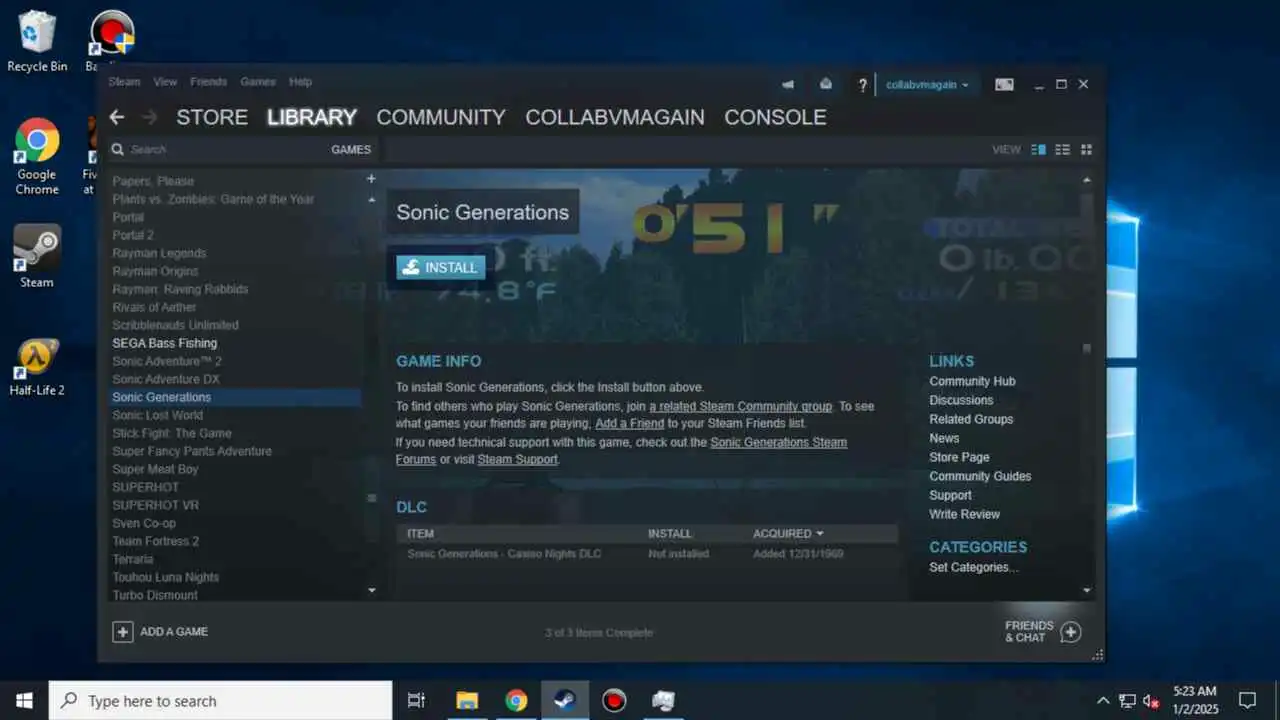The image size is (1280, 720).
Task: Click the plus expander above the game list
Action: (x=371, y=178)
